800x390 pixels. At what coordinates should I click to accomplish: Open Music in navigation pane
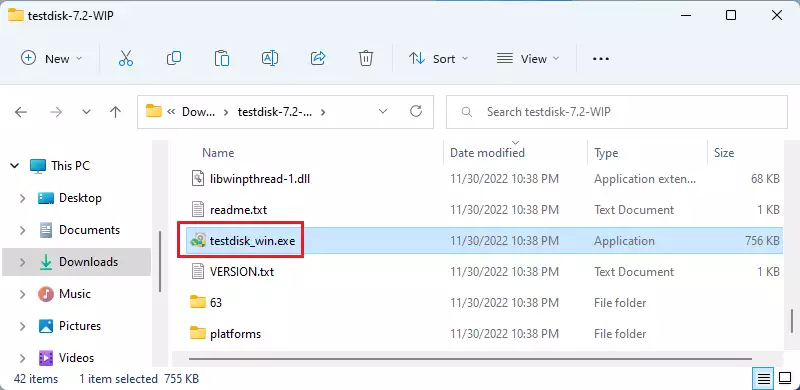74,294
